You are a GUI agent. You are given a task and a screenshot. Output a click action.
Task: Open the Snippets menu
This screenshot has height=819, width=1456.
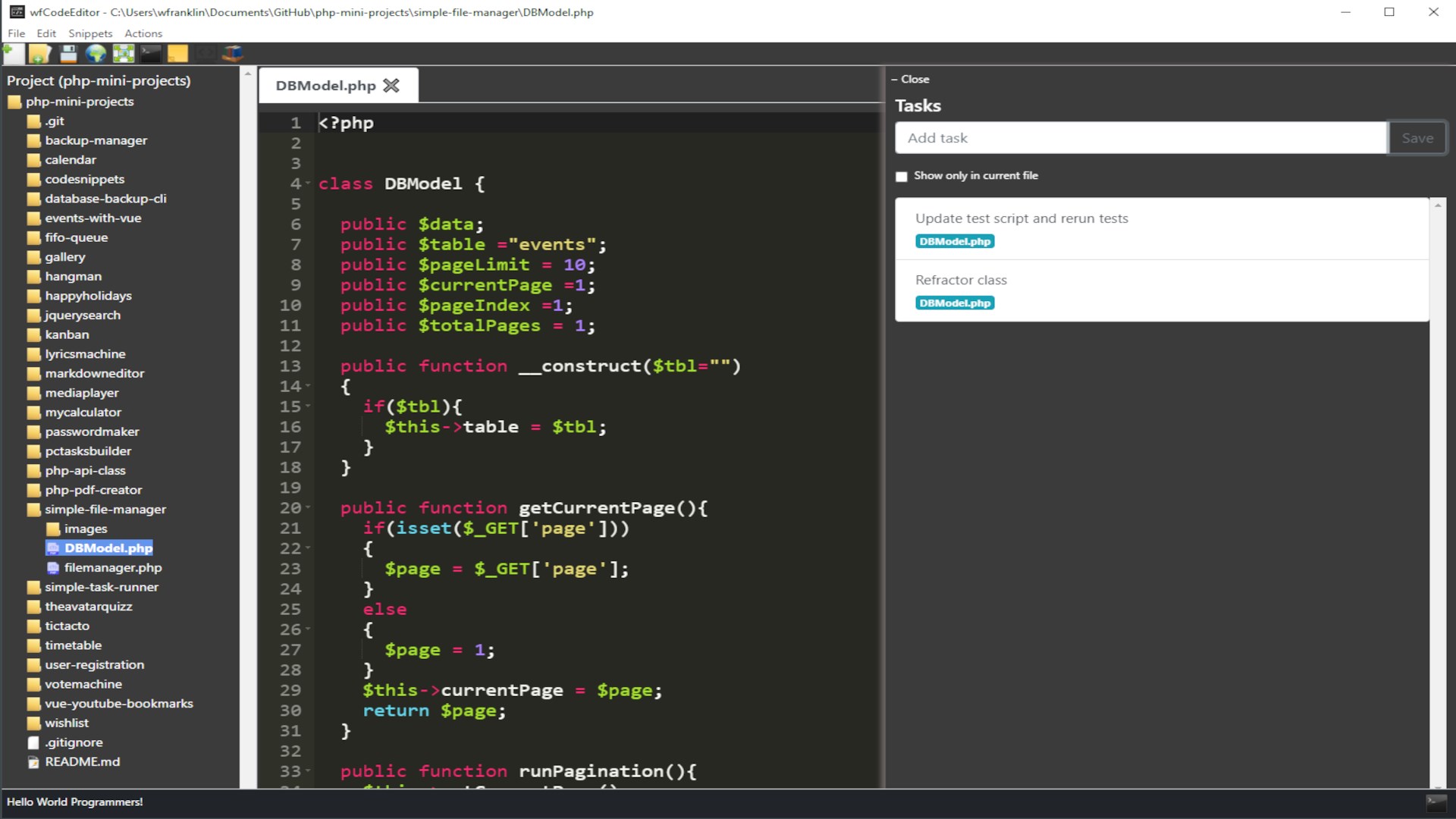[90, 33]
